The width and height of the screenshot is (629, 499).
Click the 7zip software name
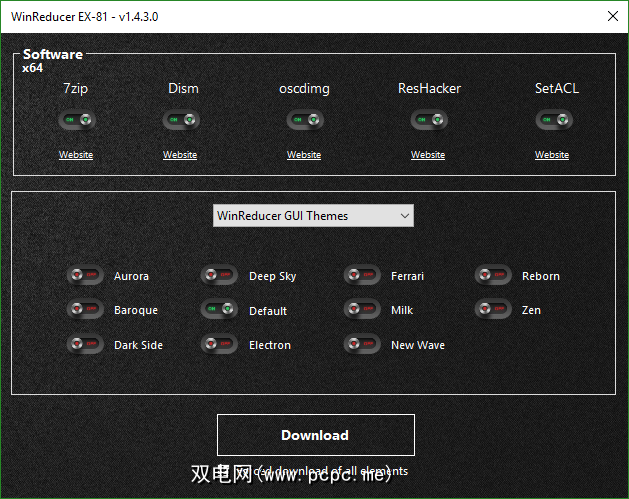[75, 89]
